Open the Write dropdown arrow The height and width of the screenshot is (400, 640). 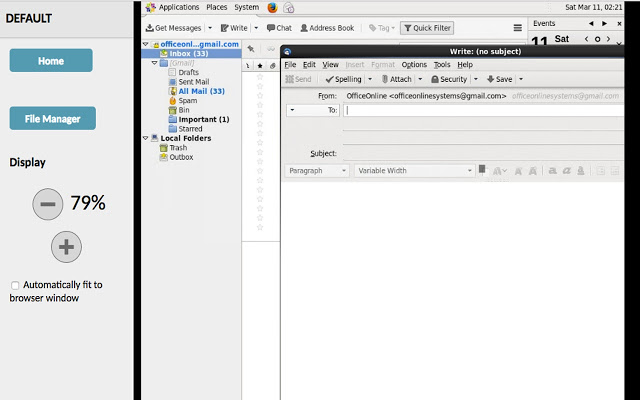click(256, 28)
